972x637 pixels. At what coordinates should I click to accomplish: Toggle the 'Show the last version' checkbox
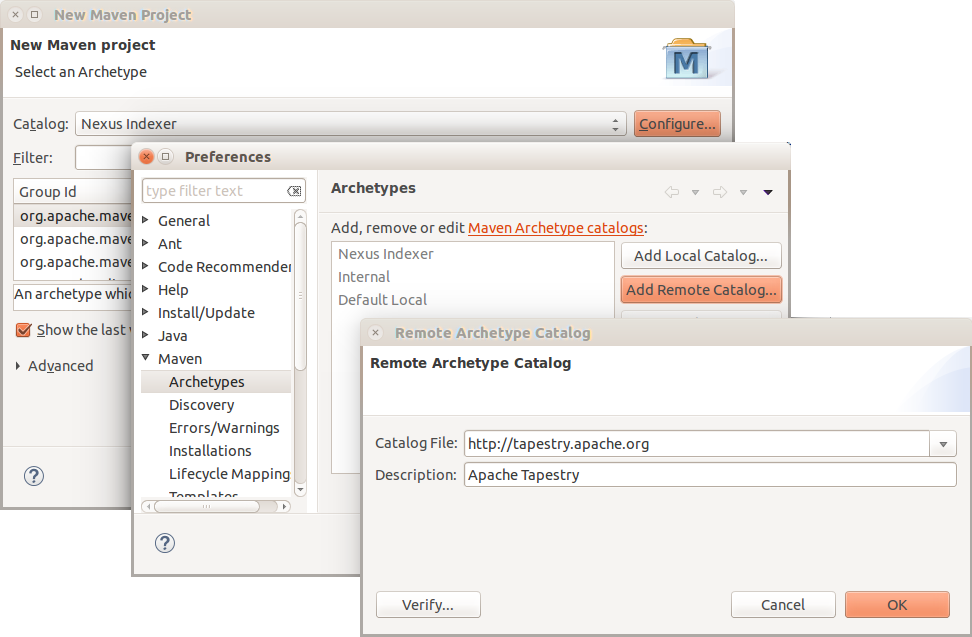point(24,330)
